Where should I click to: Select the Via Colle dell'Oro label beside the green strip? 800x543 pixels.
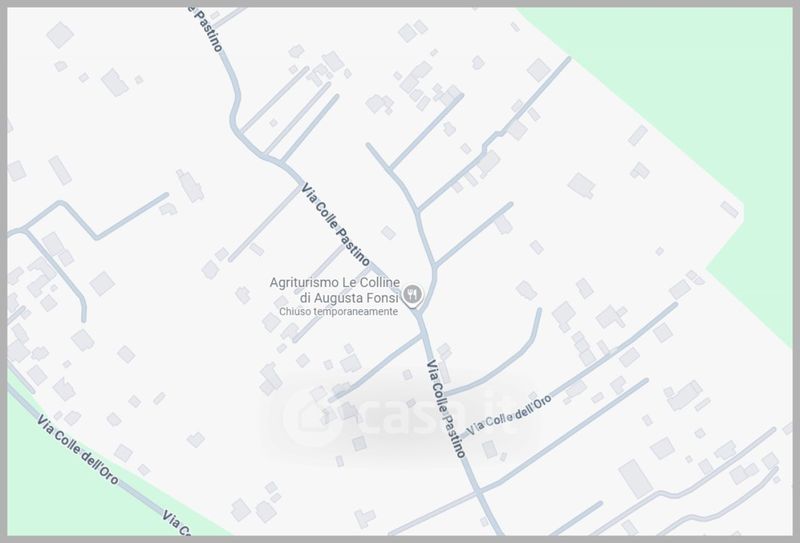click(x=78, y=450)
